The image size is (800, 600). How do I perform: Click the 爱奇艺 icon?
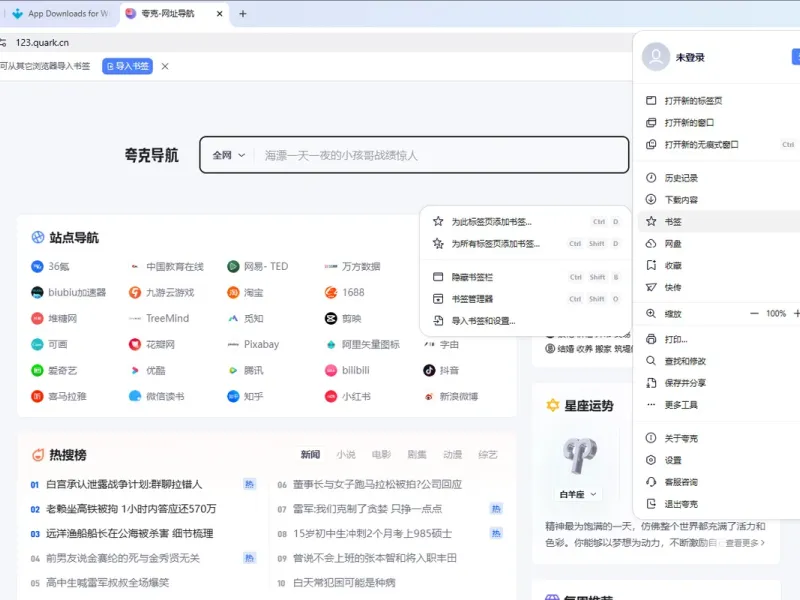(x=37, y=370)
